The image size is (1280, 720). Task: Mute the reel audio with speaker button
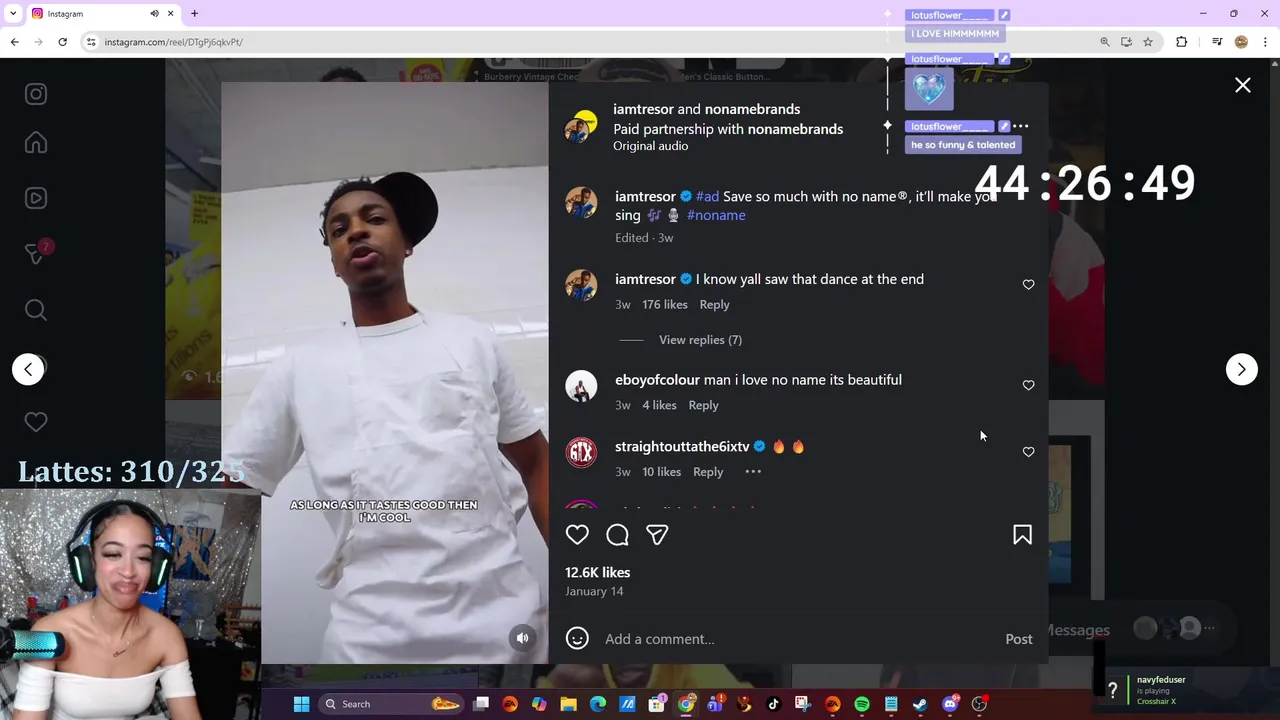coord(522,638)
